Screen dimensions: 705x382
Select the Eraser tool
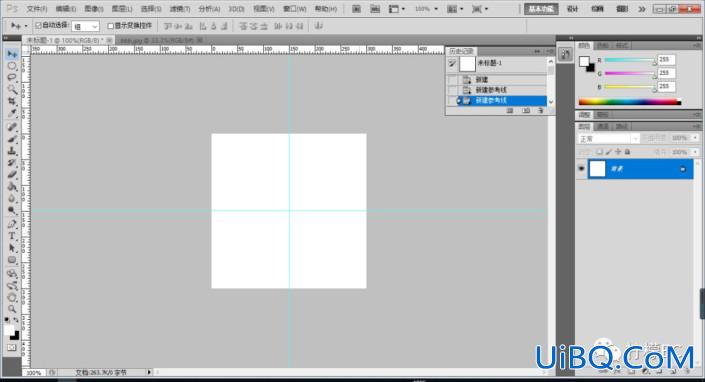point(12,174)
